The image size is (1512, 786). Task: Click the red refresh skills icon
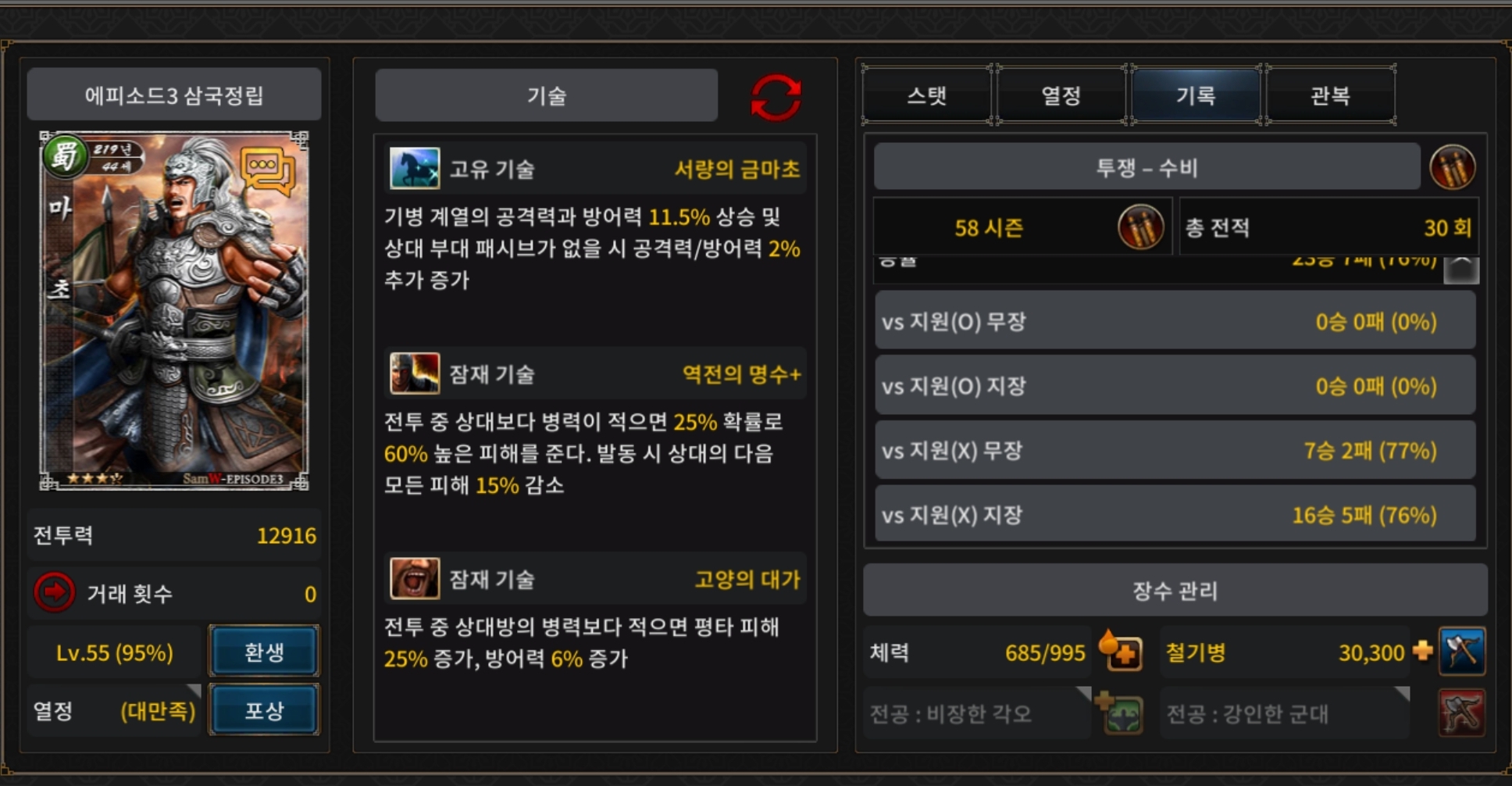pos(776,98)
